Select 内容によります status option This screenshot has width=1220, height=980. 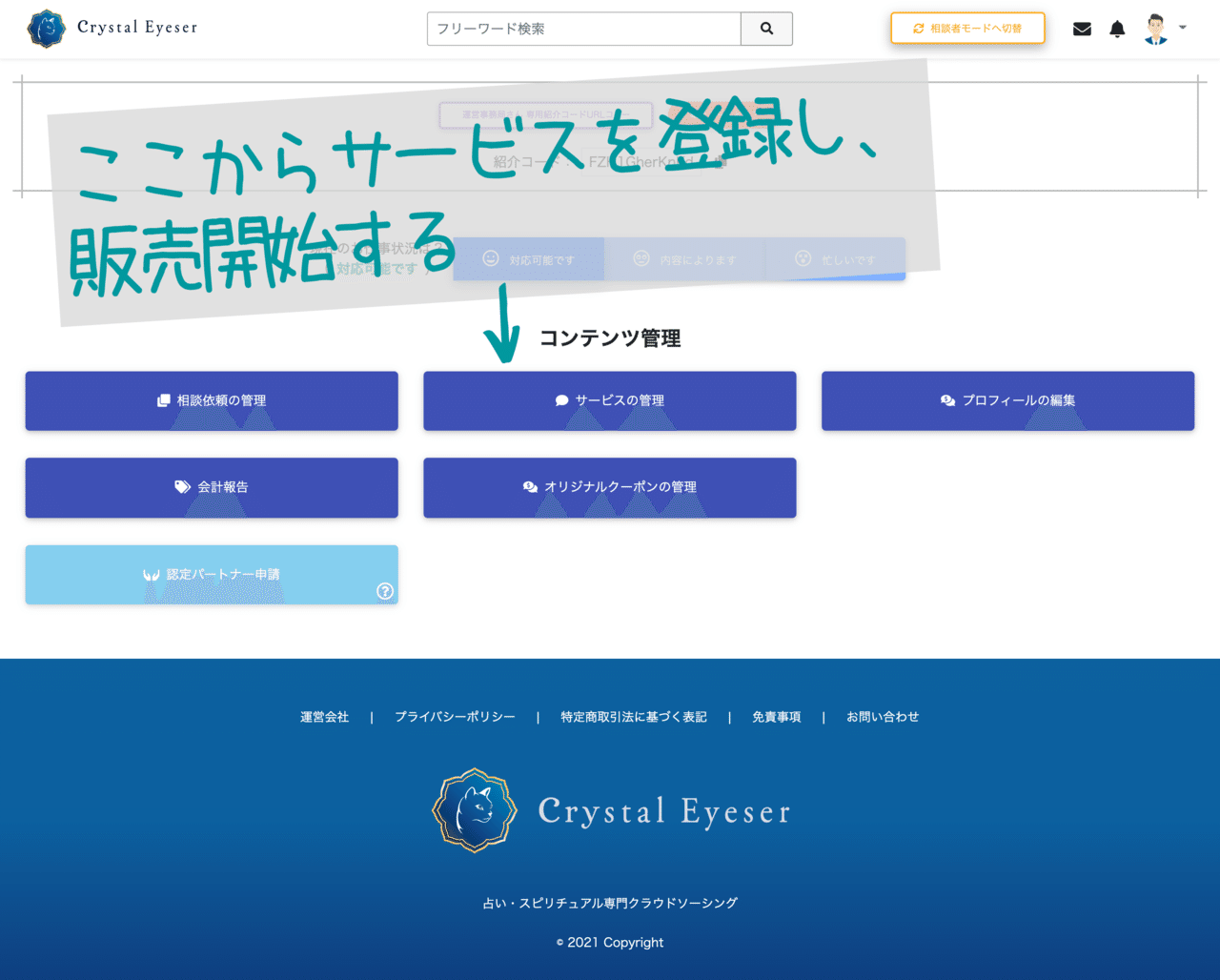(x=684, y=259)
